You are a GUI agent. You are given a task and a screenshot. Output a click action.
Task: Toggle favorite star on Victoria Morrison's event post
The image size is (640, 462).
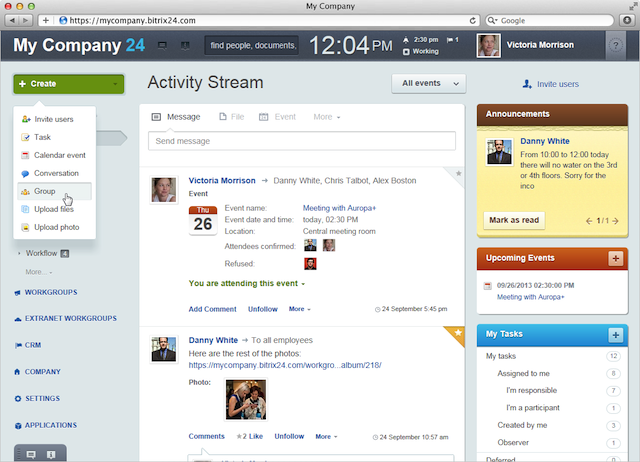pyautogui.click(x=459, y=173)
